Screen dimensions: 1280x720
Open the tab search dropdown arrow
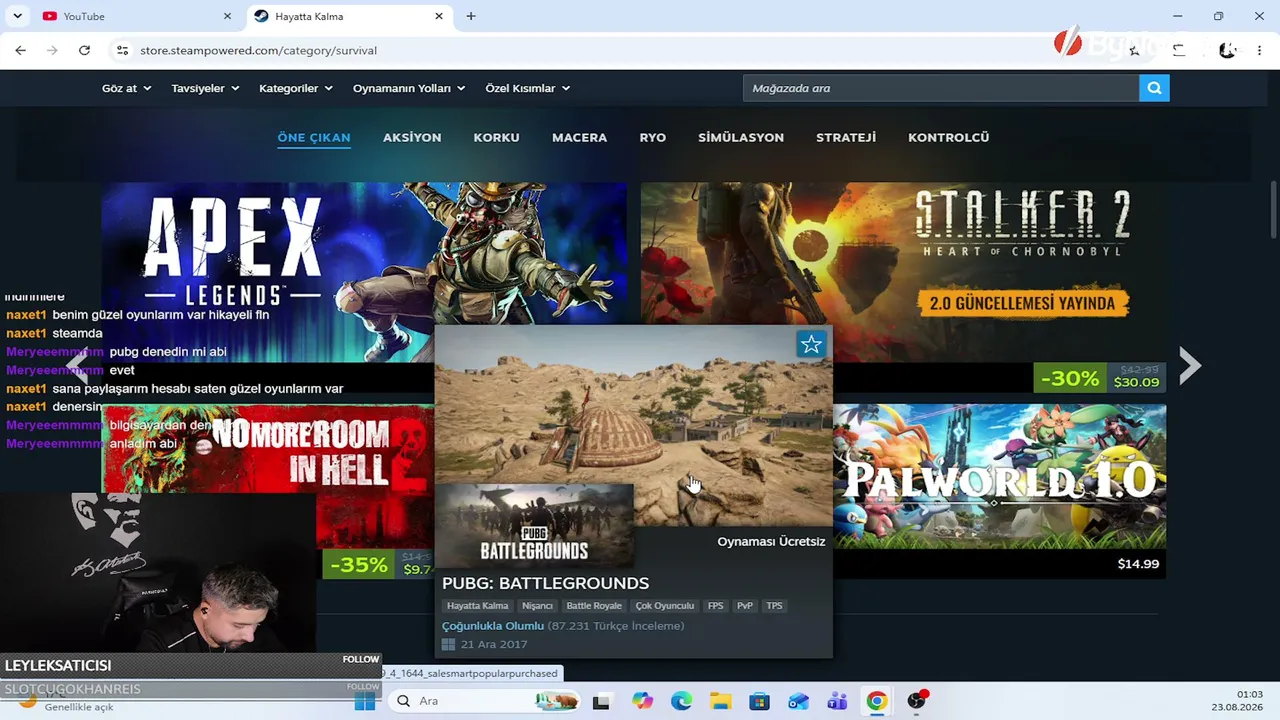(17, 16)
